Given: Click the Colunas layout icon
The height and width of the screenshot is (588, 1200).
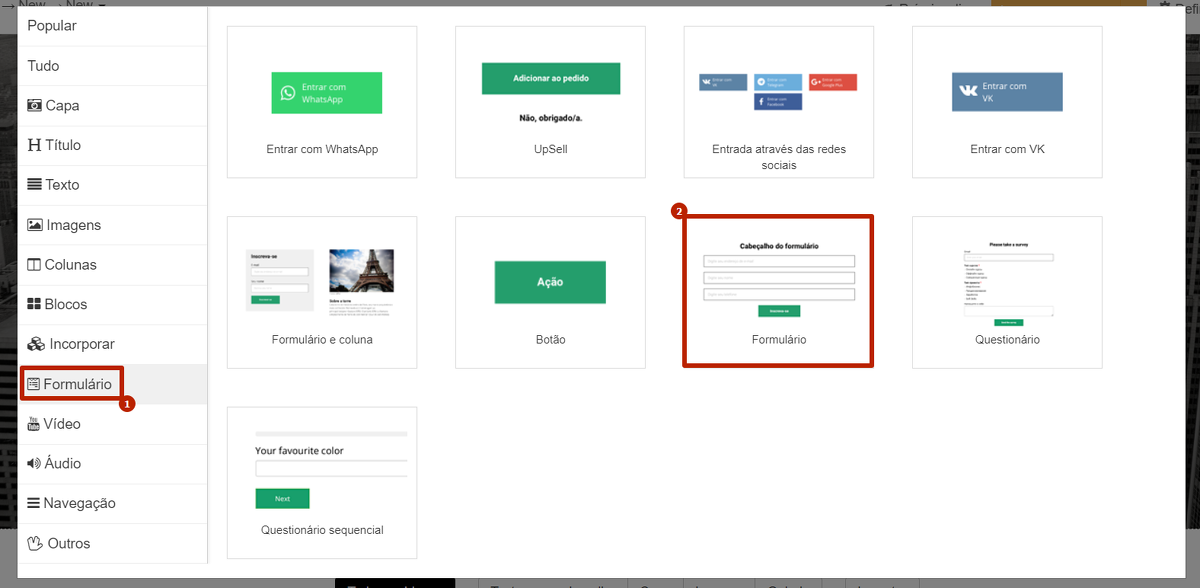Looking at the screenshot, I should point(35,265).
